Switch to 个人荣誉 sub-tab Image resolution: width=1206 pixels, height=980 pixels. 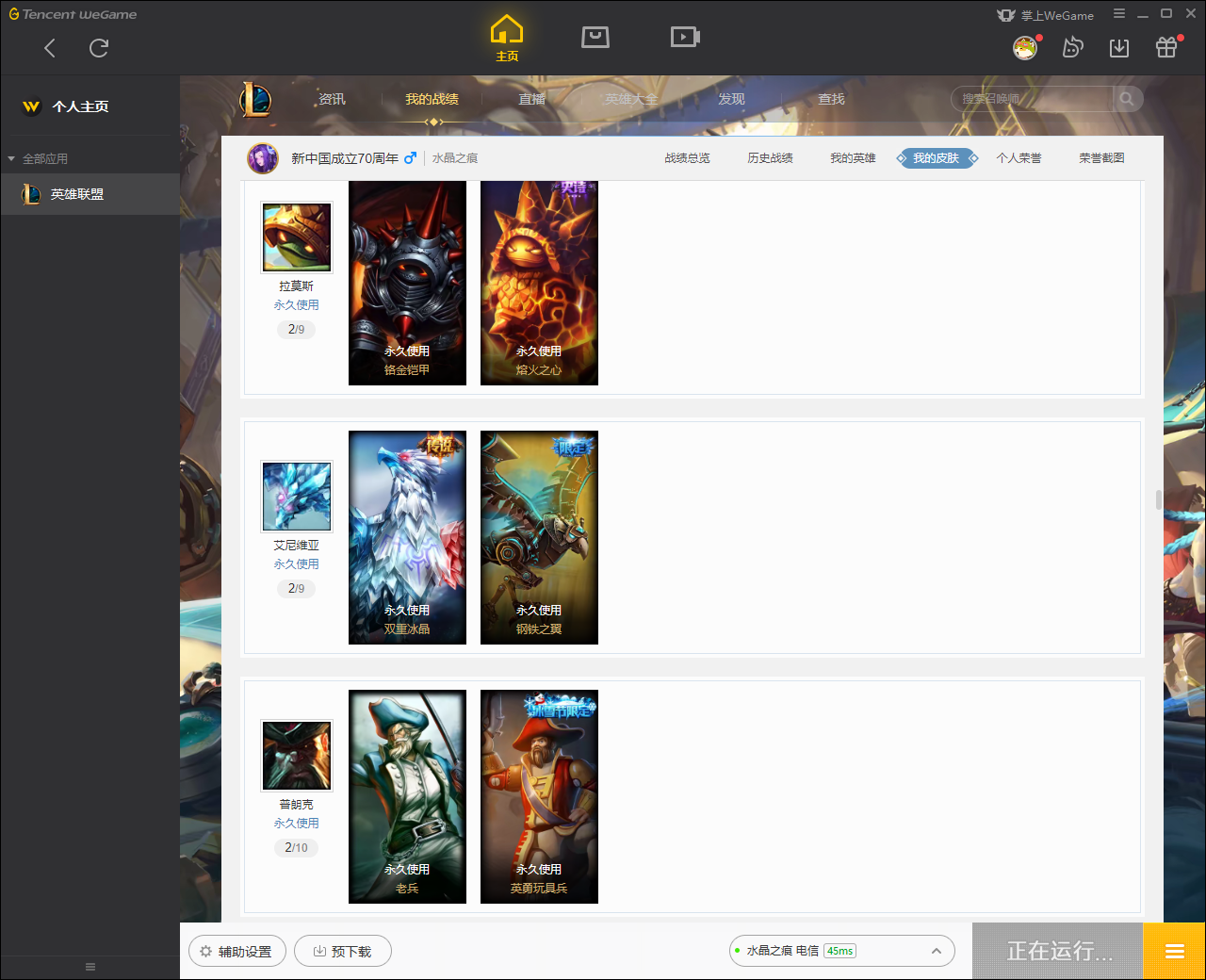(x=1019, y=158)
